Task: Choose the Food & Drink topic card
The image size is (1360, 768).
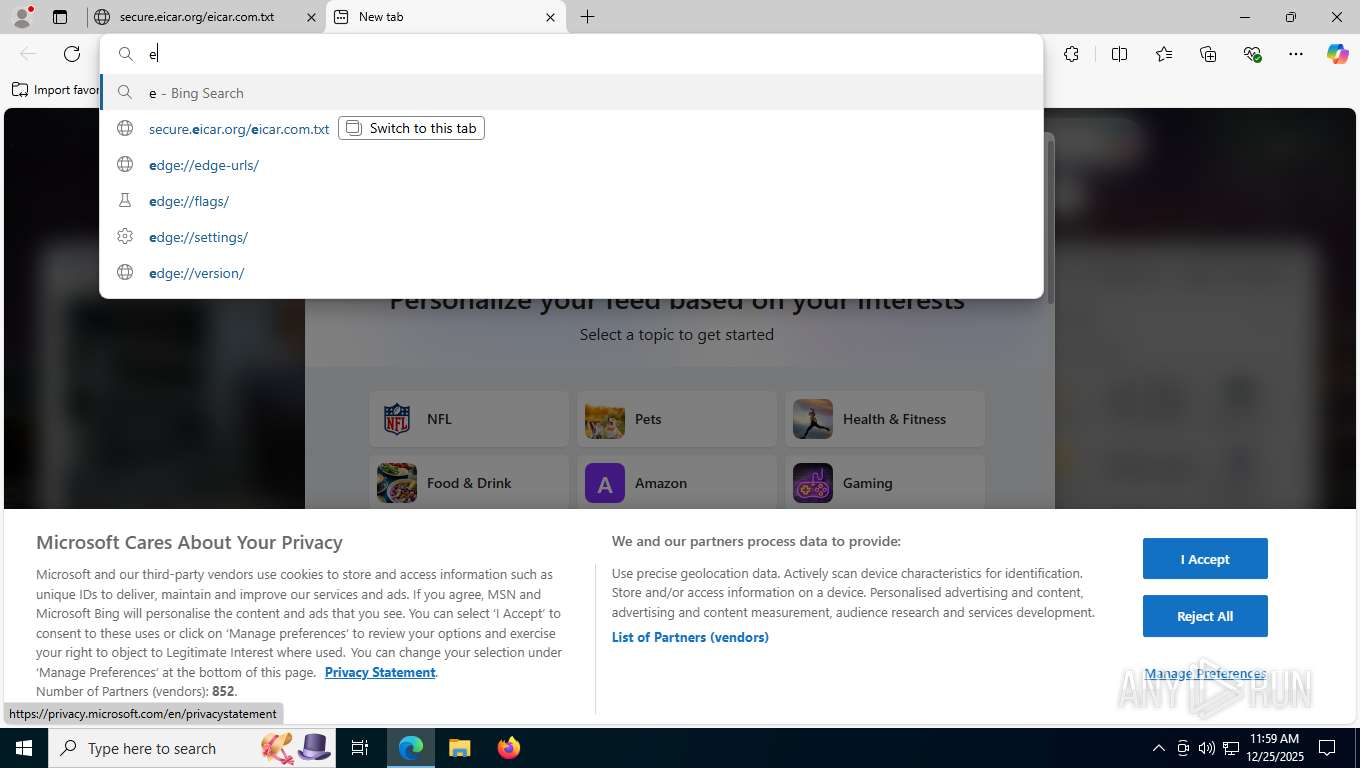Action: pyautogui.click(x=469, y=483)
